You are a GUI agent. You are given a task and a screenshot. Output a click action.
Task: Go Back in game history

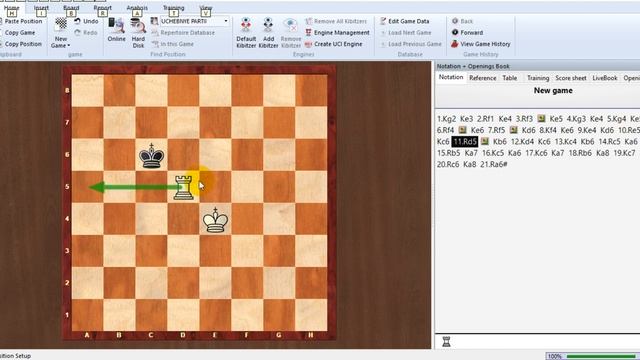(462, 21)
